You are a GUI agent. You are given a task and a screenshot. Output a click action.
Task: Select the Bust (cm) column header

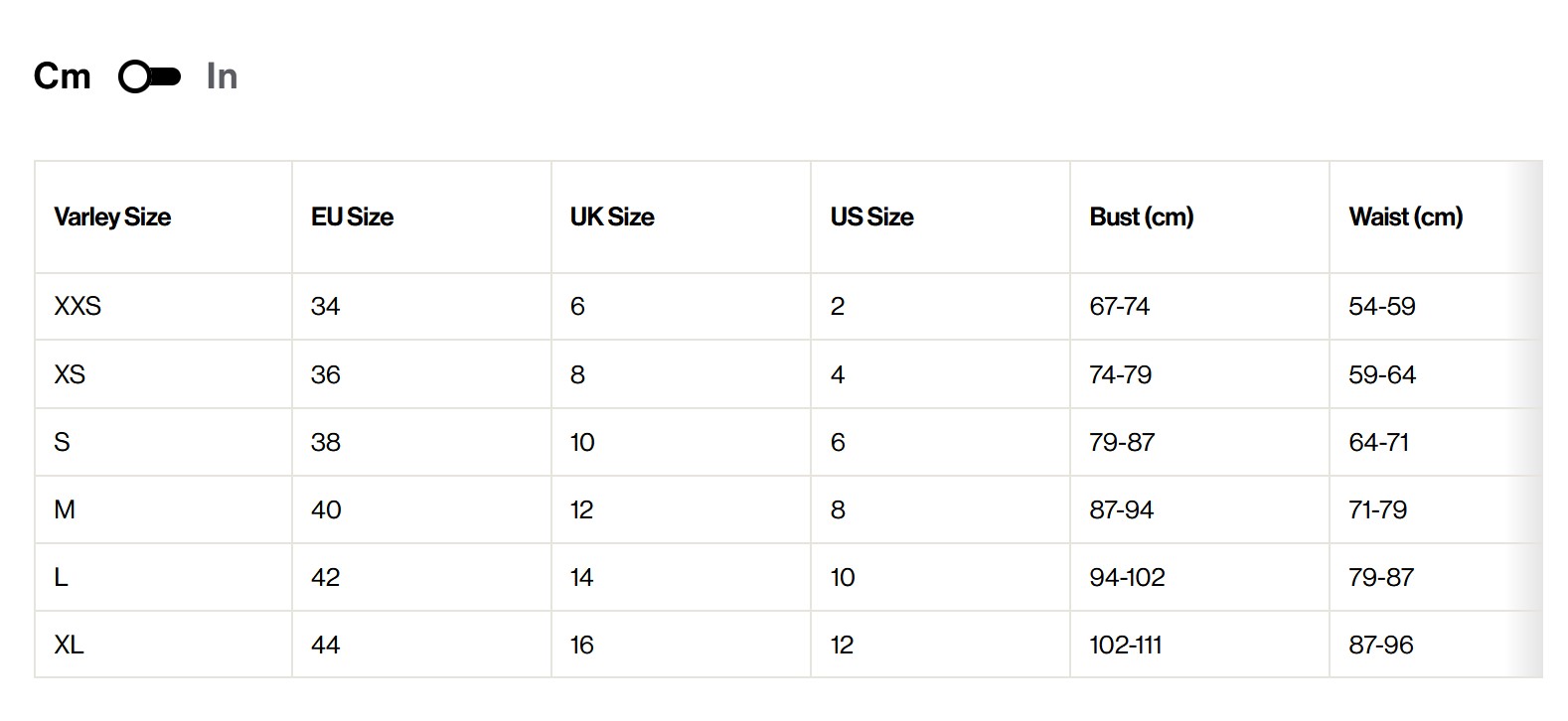point(1141,216)
